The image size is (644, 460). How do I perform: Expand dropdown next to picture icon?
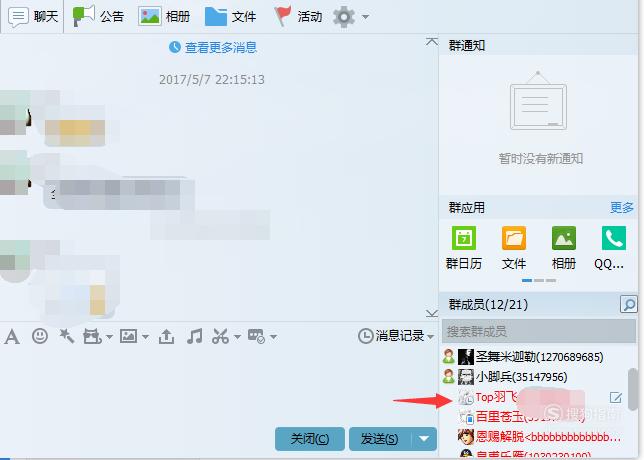145,337
